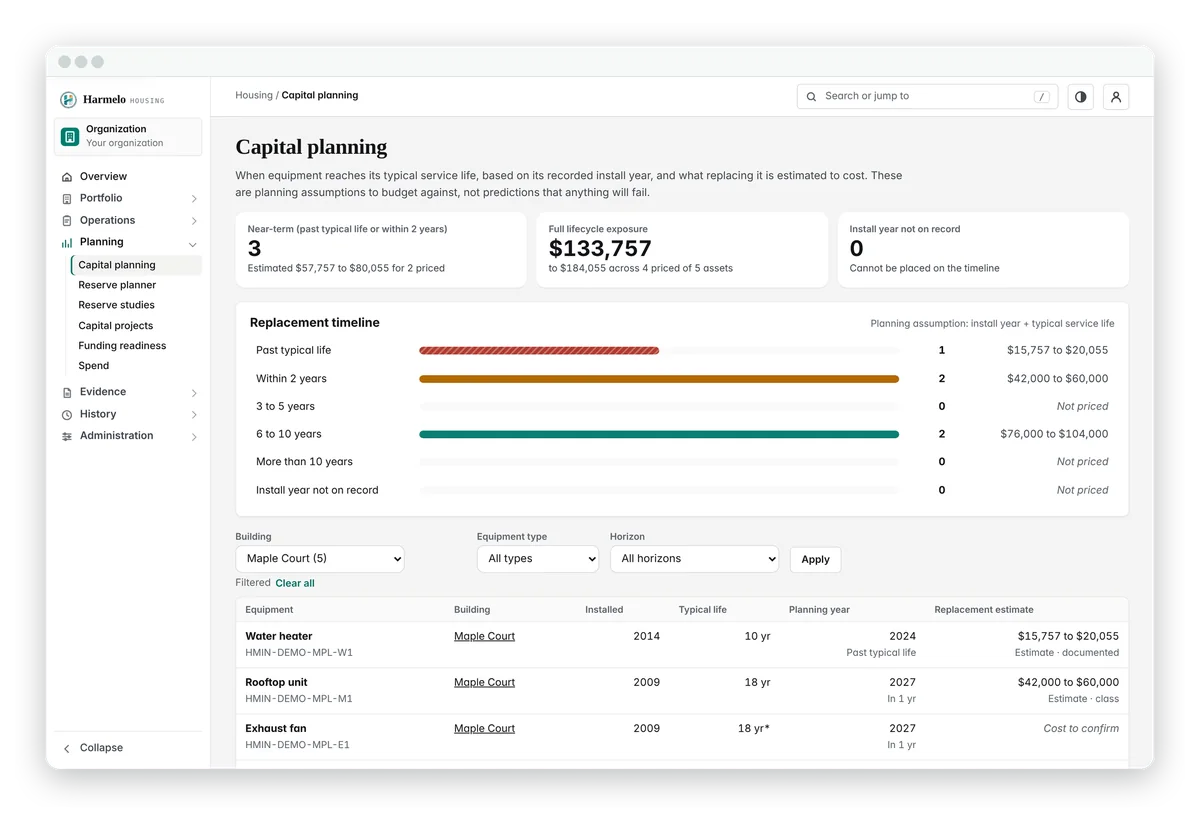1200x815 pixels.
Task: Click the Replacement timeline heading
Action: (x=315, y=323)
